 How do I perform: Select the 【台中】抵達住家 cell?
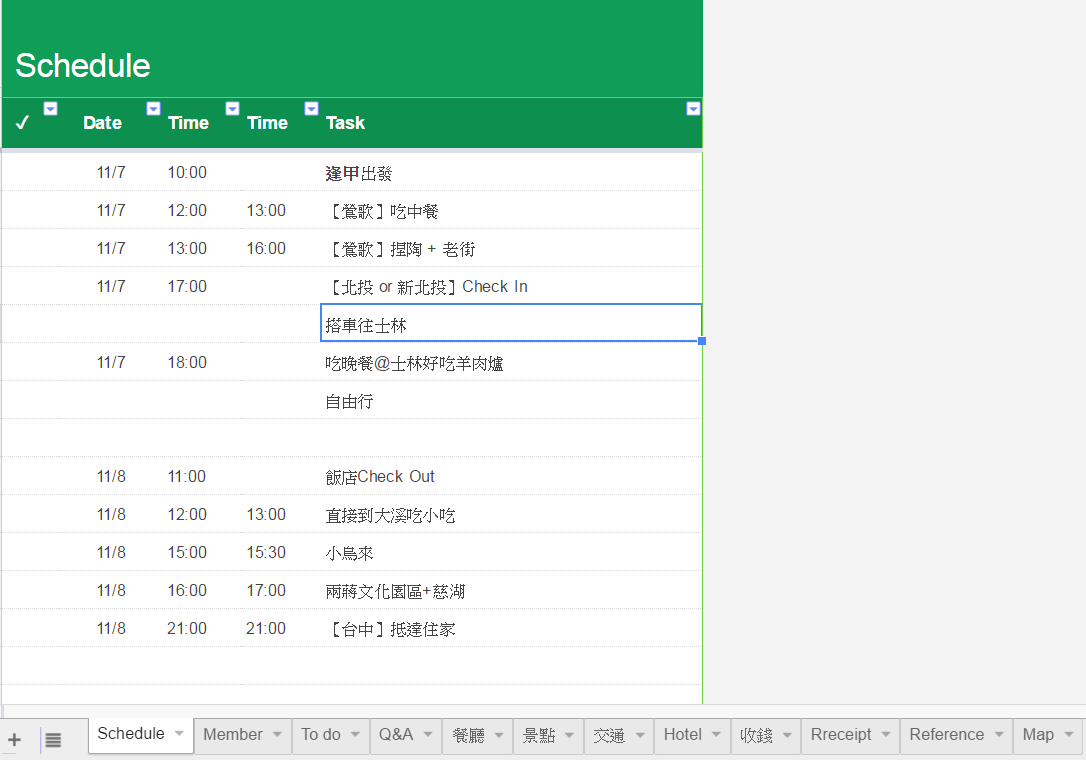(x=511, y=628)
